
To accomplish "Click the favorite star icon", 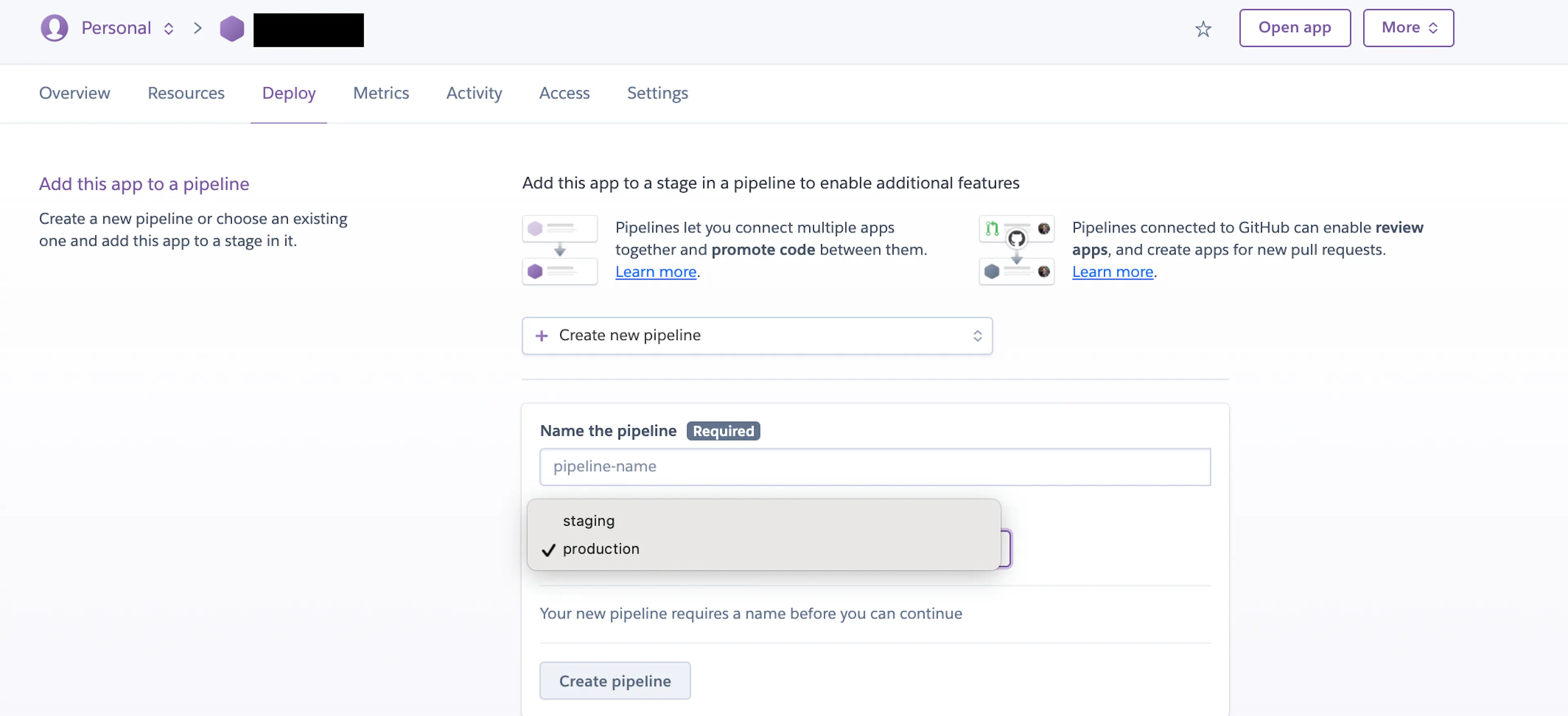I will (x=1203, y=29).
